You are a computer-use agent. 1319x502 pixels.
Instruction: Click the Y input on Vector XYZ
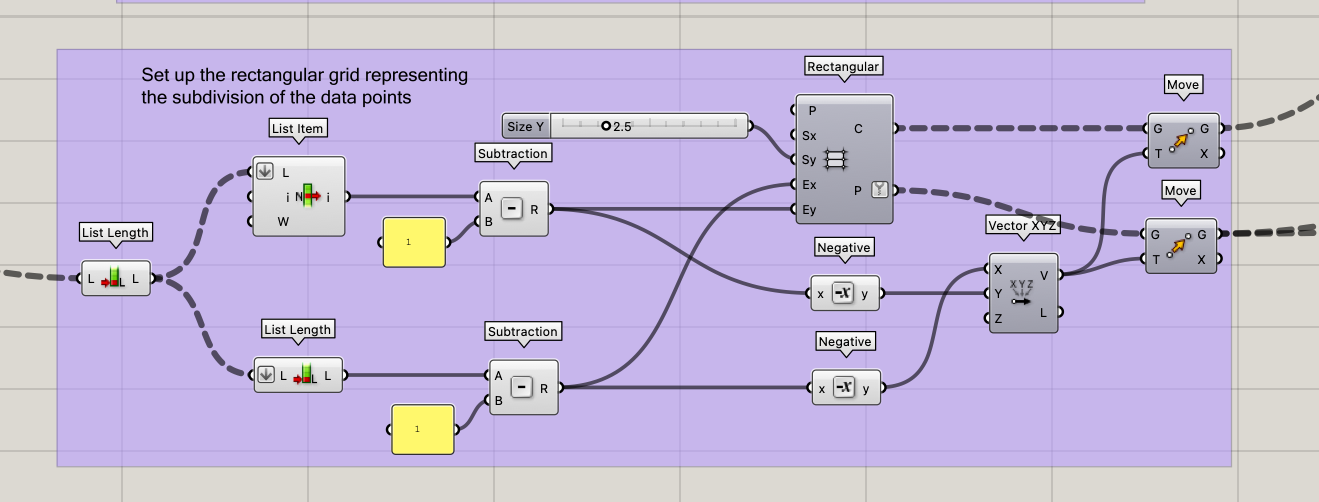point(998,294)
